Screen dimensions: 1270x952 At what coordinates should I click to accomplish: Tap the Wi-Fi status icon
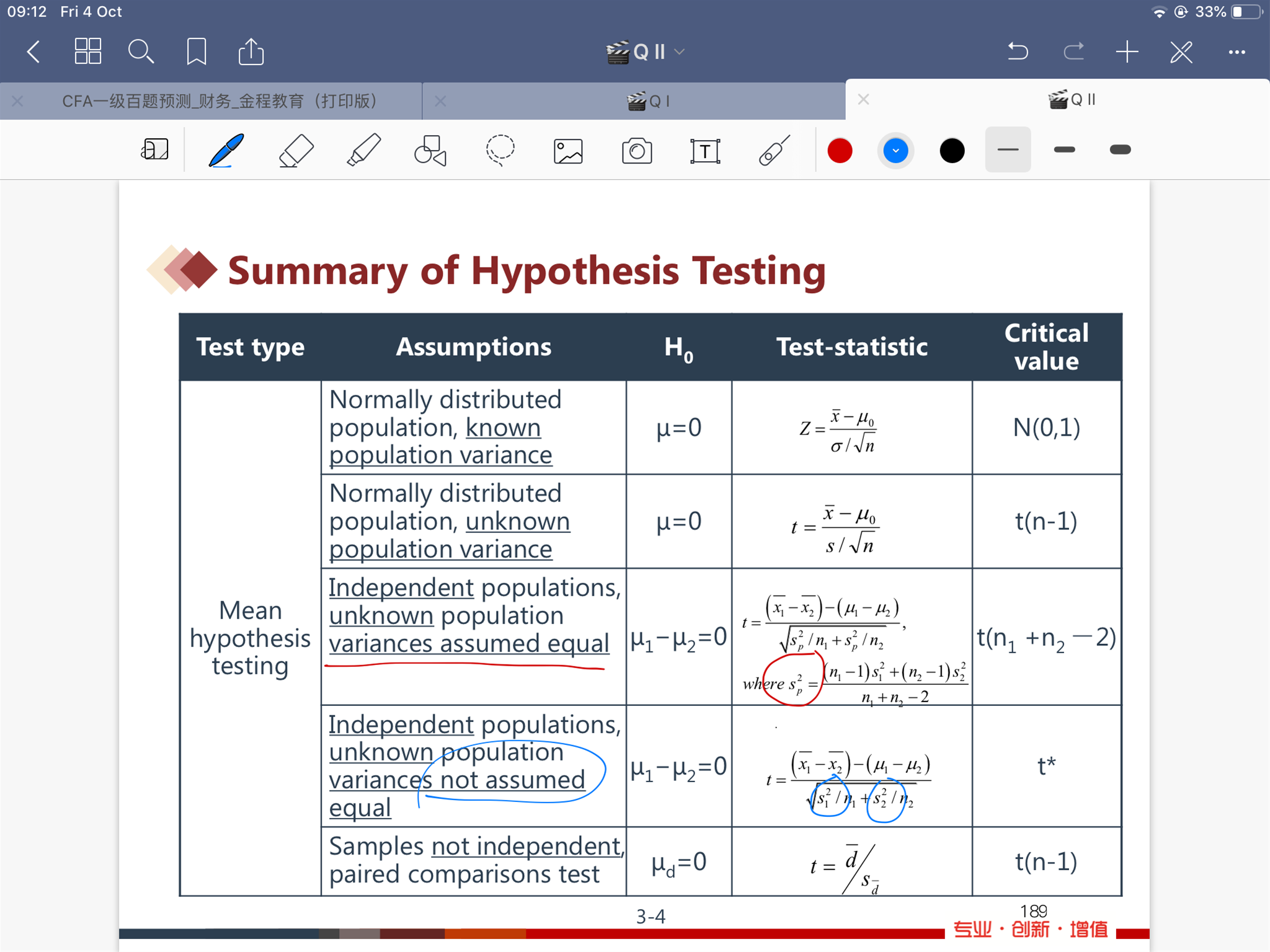1158,12
